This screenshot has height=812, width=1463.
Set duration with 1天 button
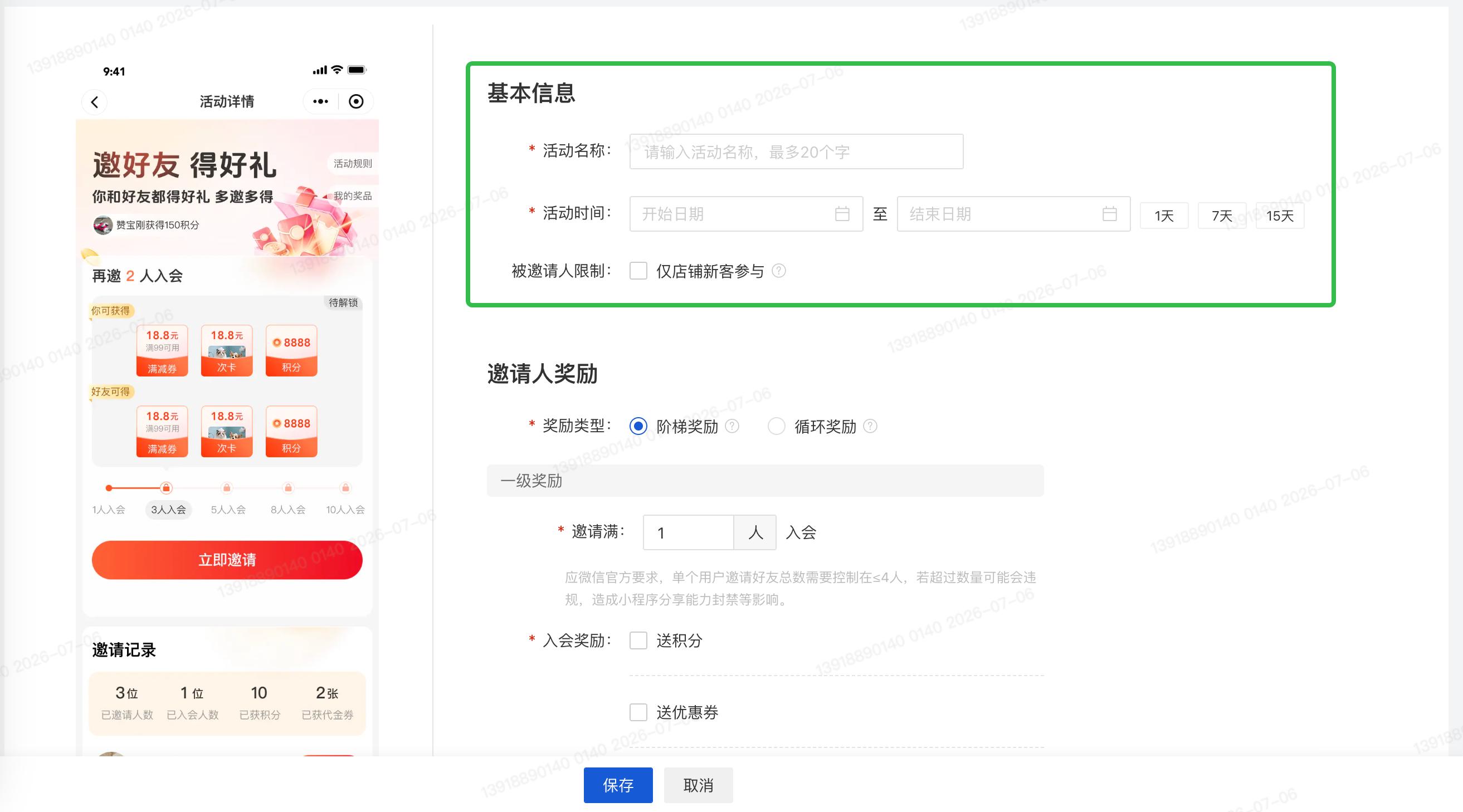[1164, 216]
